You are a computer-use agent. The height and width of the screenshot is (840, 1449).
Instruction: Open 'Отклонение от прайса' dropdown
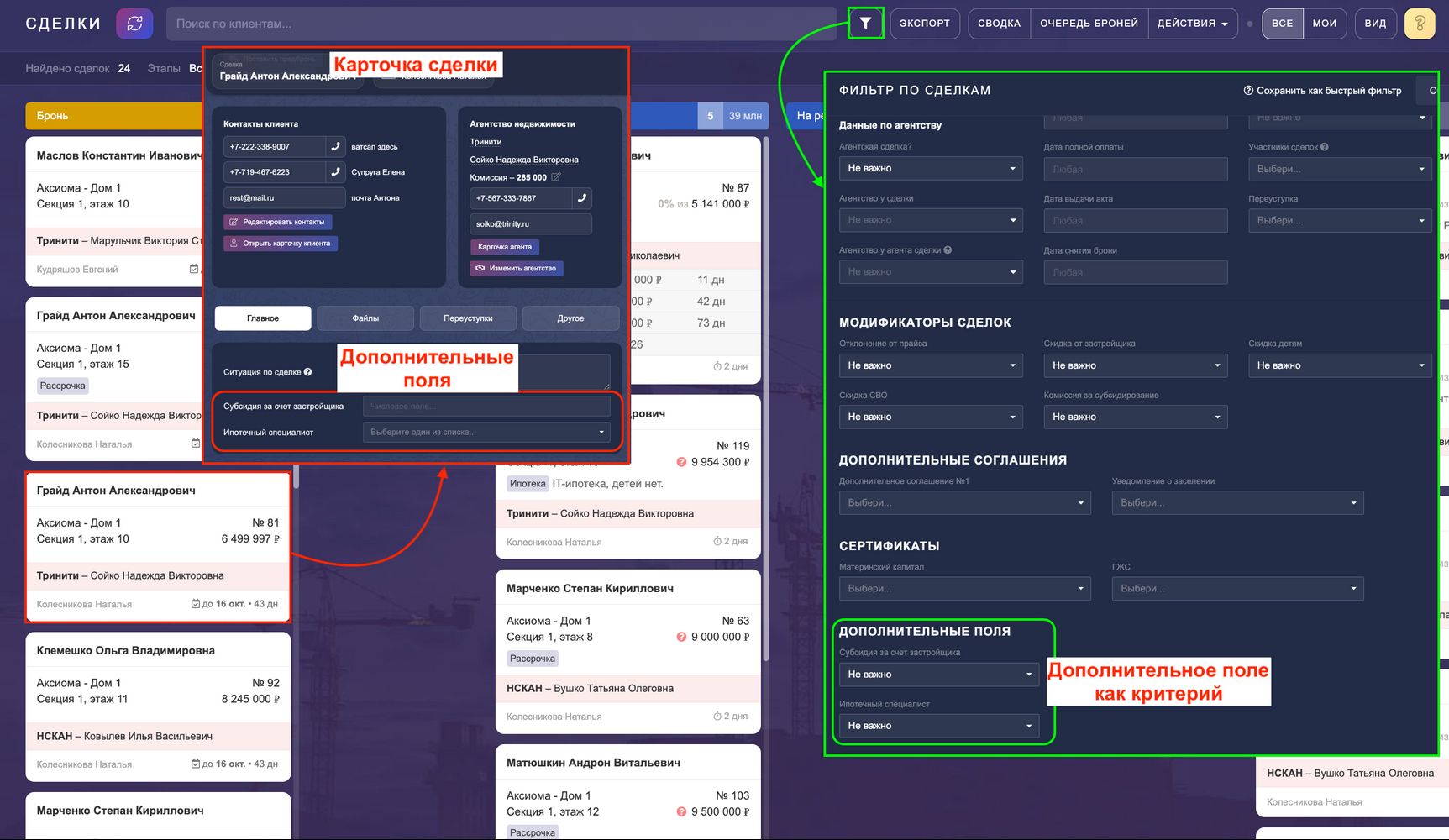click(931, 365)
